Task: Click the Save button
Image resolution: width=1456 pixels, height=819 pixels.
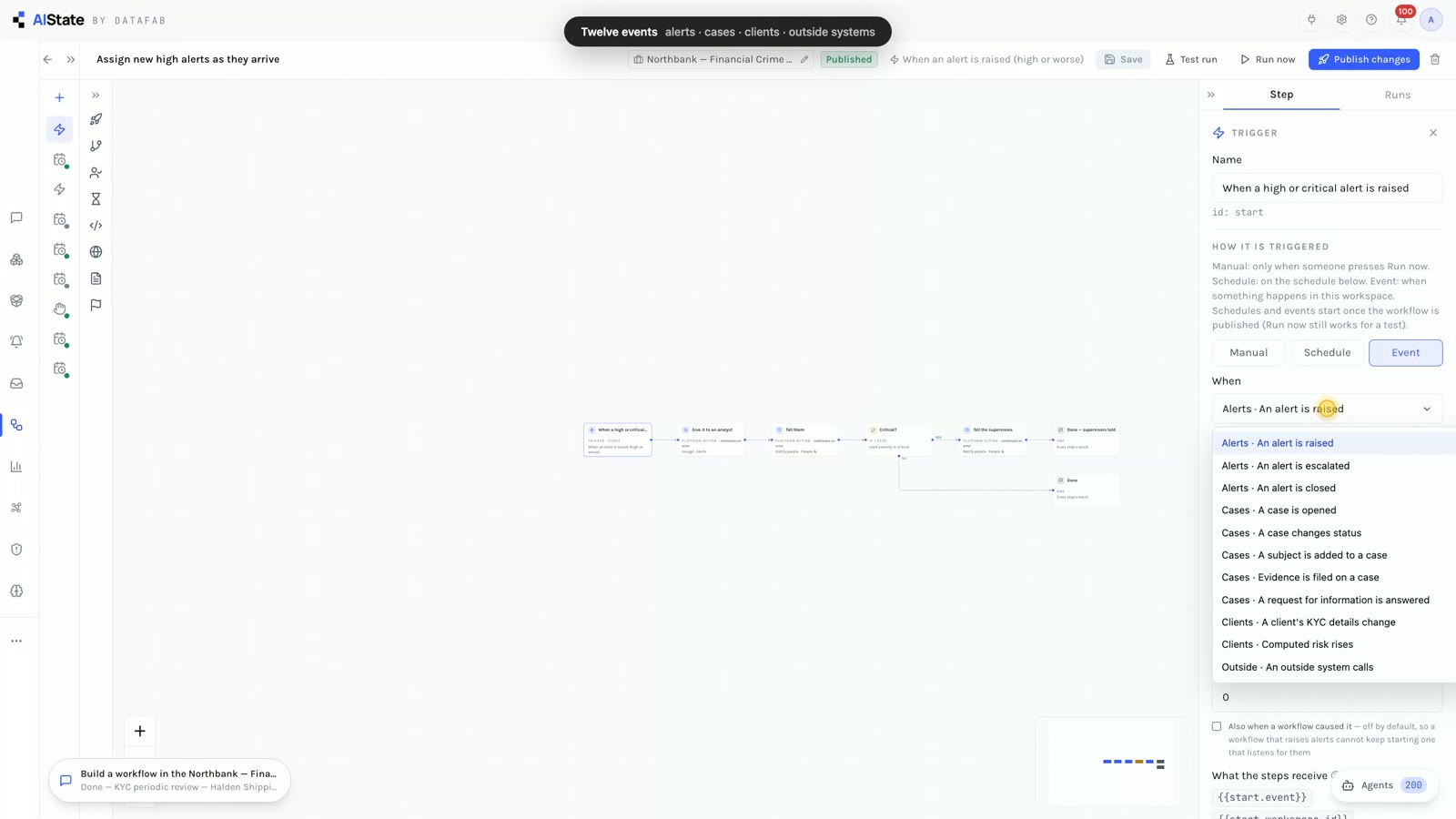Action: (1123, 59)
